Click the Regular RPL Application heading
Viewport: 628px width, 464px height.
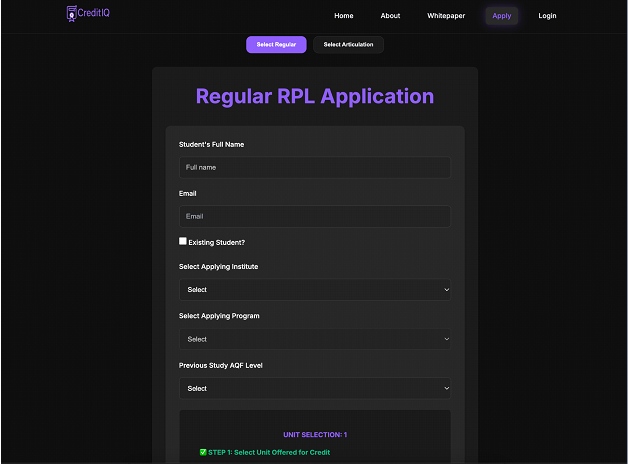point(314,97)
